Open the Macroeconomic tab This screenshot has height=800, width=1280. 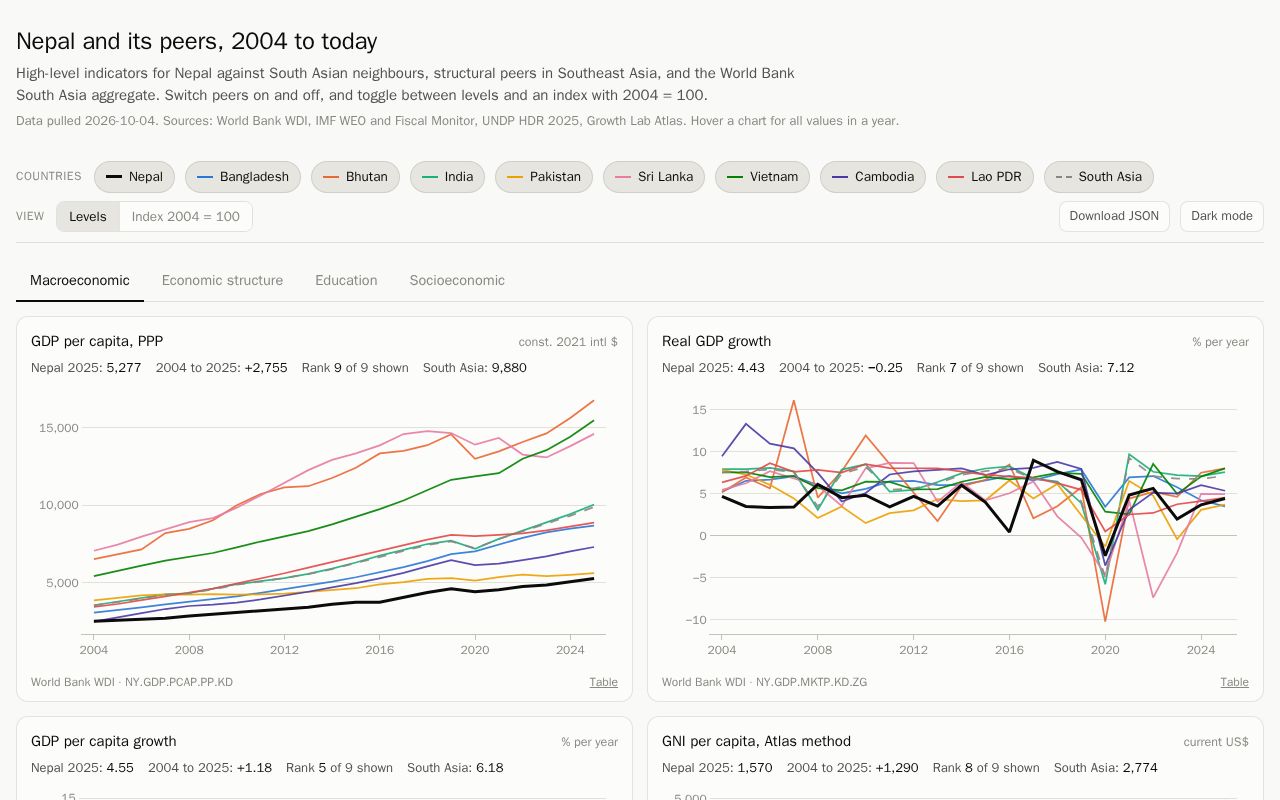point(80,281)
